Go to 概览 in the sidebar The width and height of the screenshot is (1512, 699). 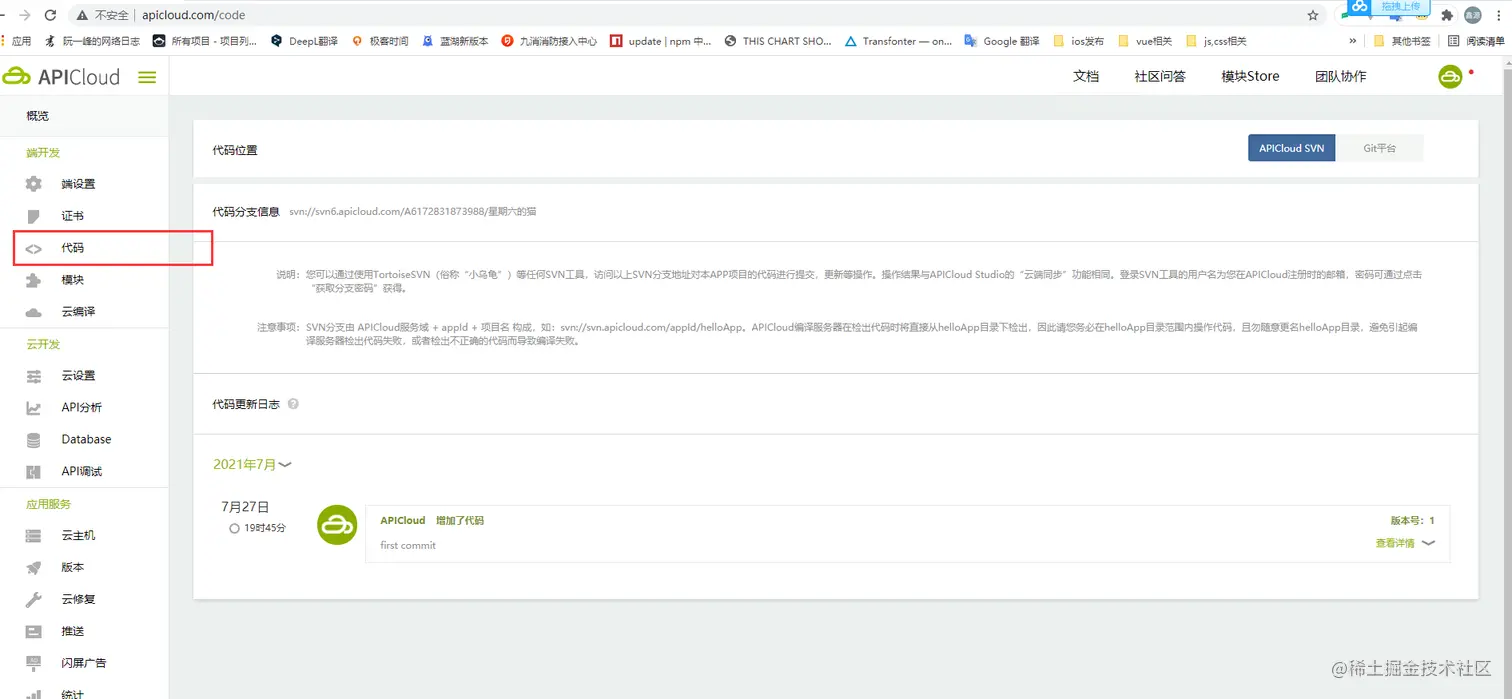pos(84,116)
